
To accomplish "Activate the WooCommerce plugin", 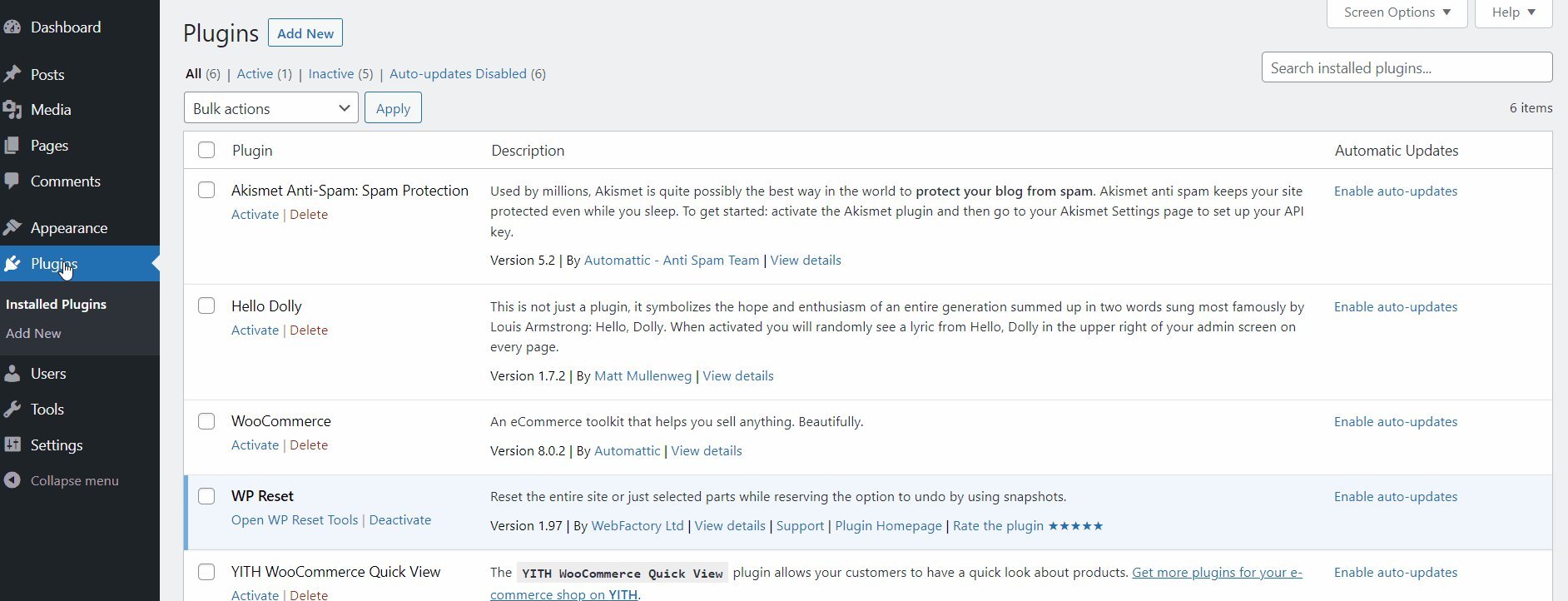I will point(255,445).
